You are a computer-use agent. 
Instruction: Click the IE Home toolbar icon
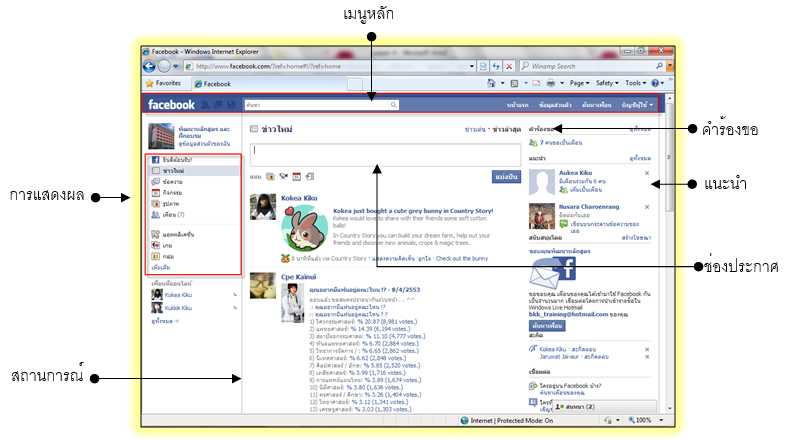pos(491,83)
